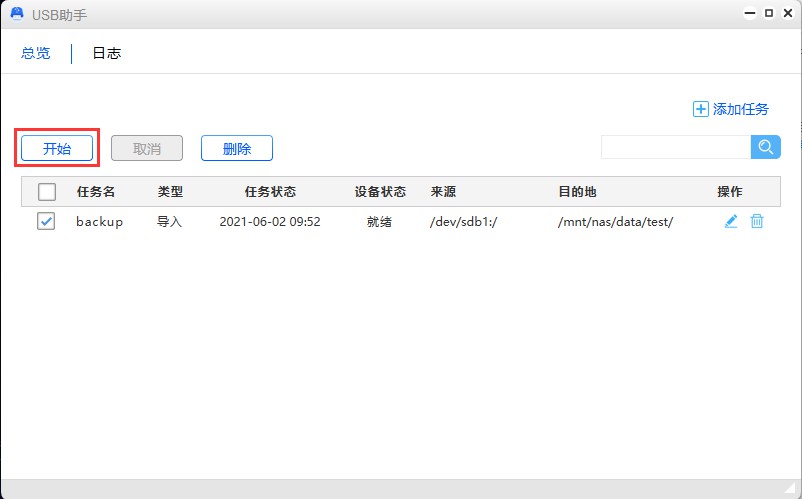802x499 pixels.
Task: Uncheck the backup task checkbox
Action: point(46,222)
